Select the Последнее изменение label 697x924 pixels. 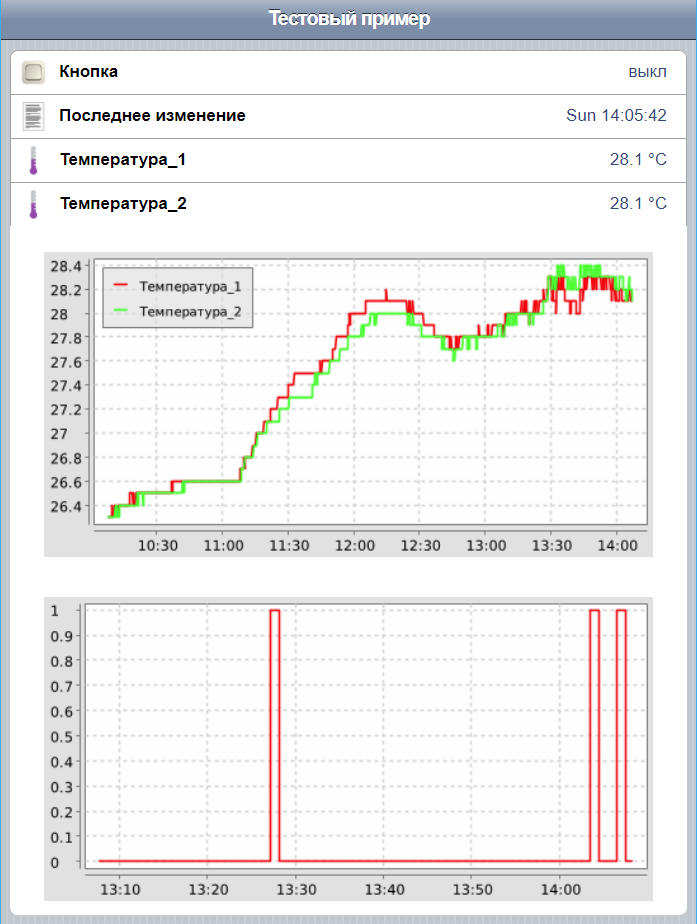click(152, 116)
